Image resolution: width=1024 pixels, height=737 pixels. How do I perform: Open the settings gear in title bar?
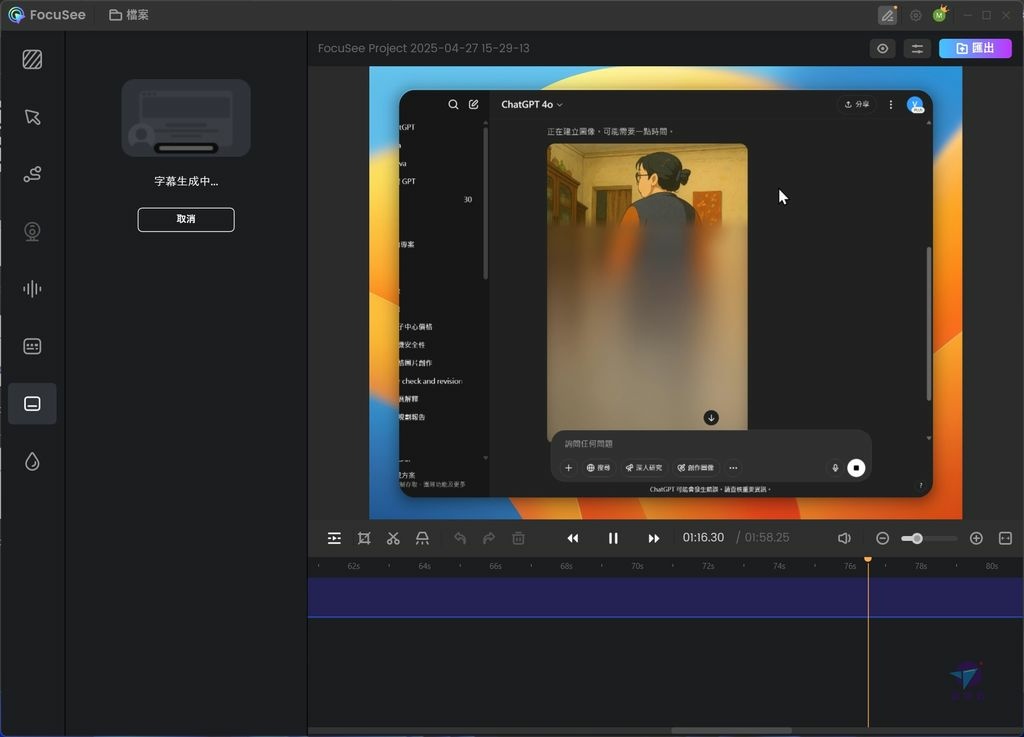916,15
